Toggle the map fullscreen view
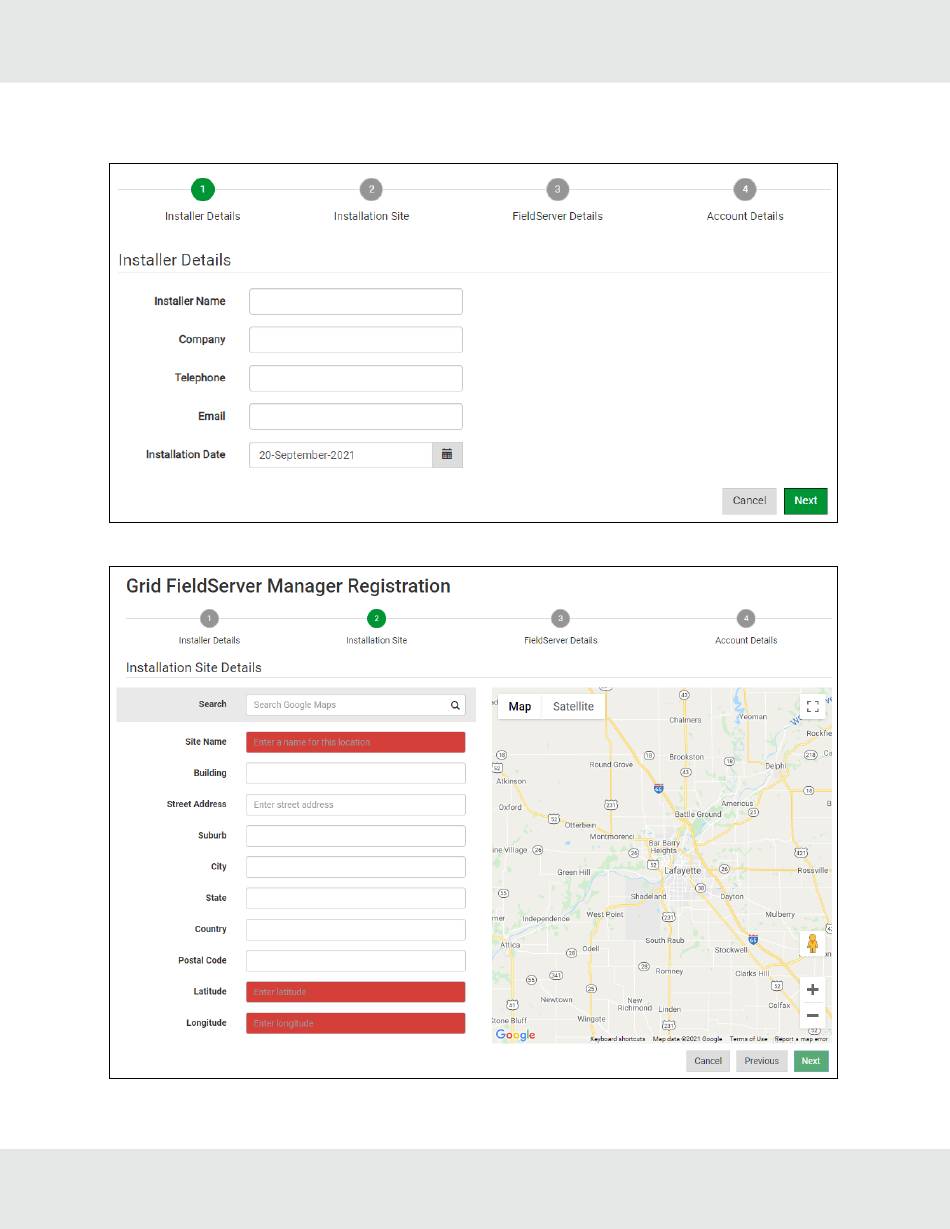 coord(813,707)
